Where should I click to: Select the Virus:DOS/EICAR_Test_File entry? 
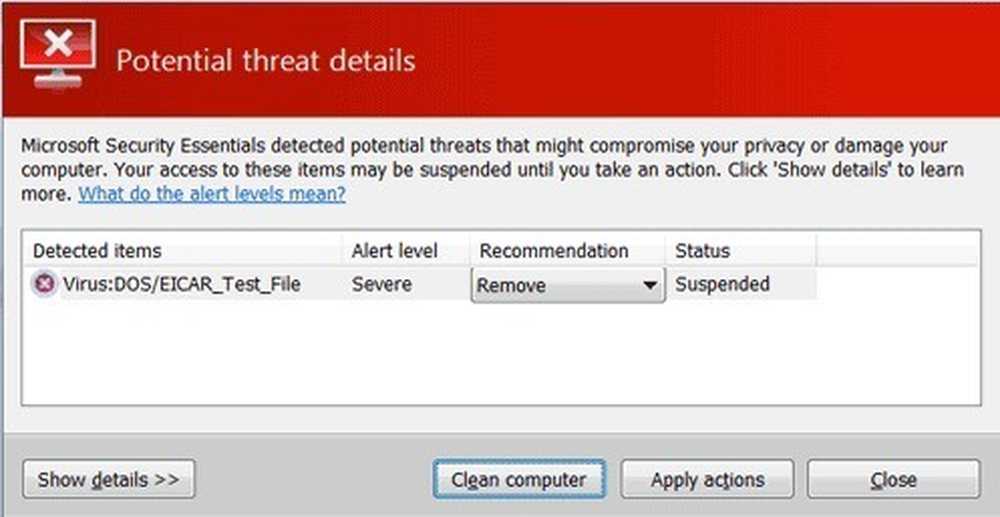click(181, 284)
